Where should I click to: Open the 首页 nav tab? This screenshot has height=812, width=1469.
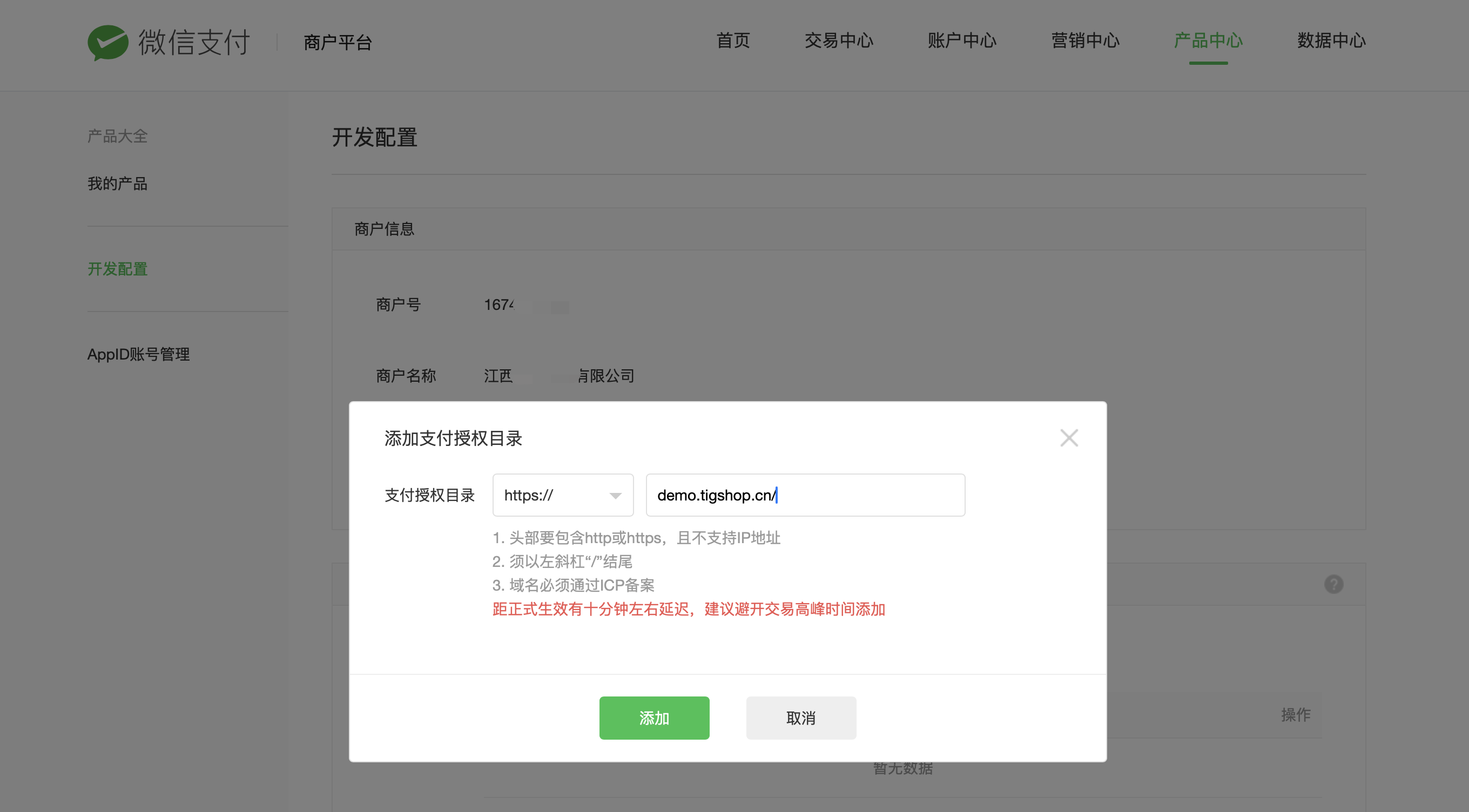pyautogui.click(x=733, y=41)
